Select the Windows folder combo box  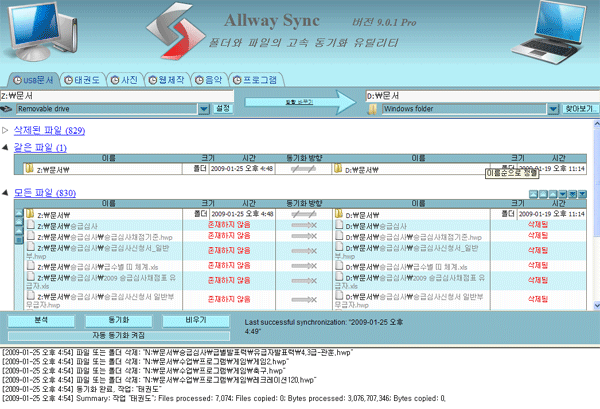[x=470, y=109]
